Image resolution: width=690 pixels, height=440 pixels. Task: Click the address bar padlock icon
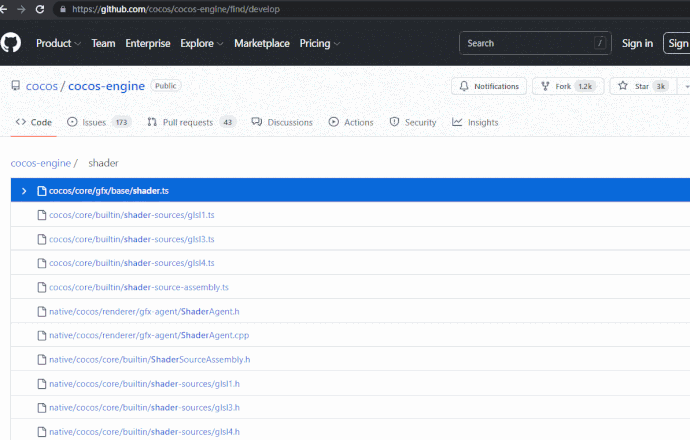point(63,9)
